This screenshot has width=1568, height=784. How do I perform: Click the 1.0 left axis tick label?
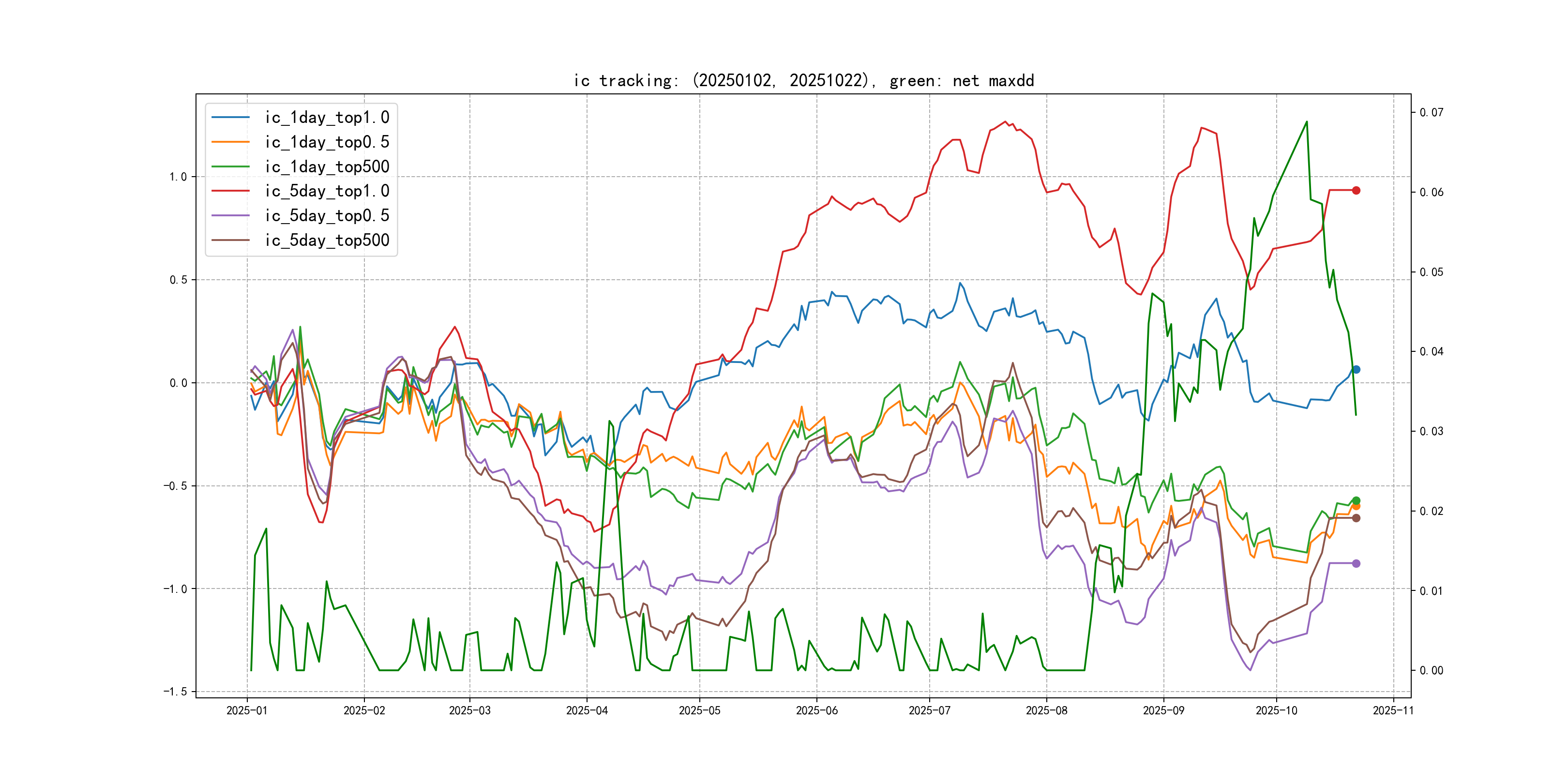coord(178,177)
